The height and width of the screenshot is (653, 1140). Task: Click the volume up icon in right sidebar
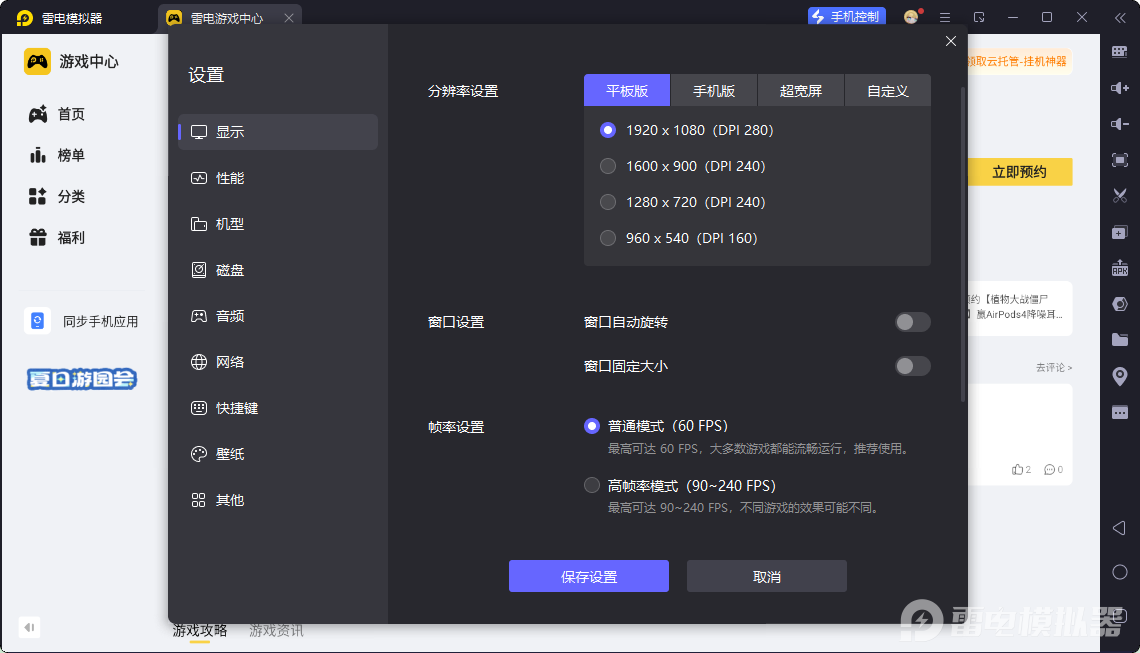(1120, 88)
